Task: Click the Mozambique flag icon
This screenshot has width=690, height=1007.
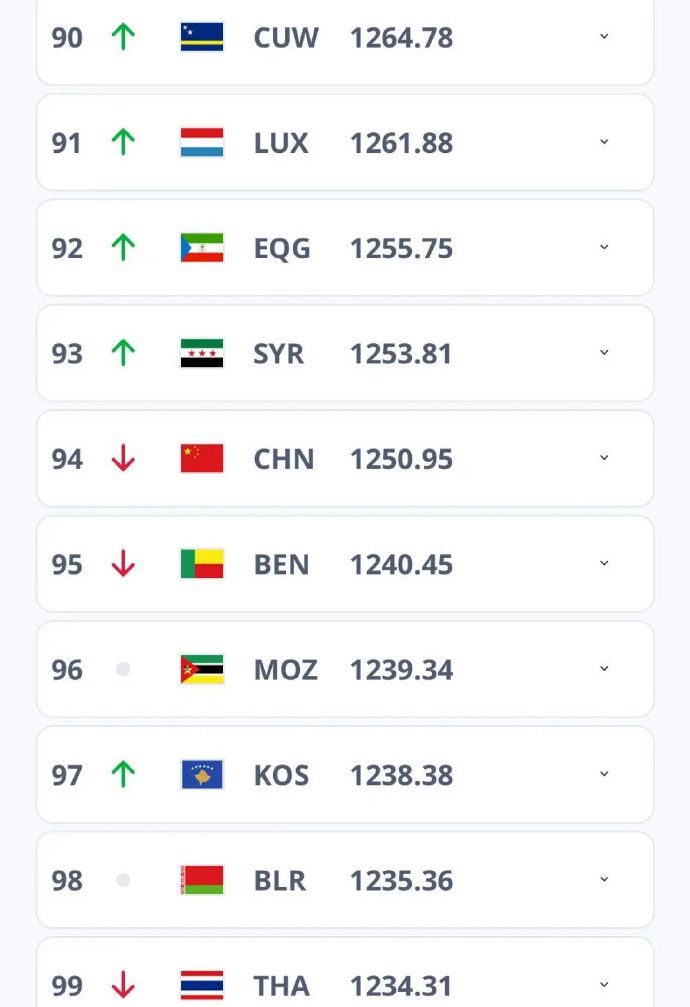Action: click(202, 669)
